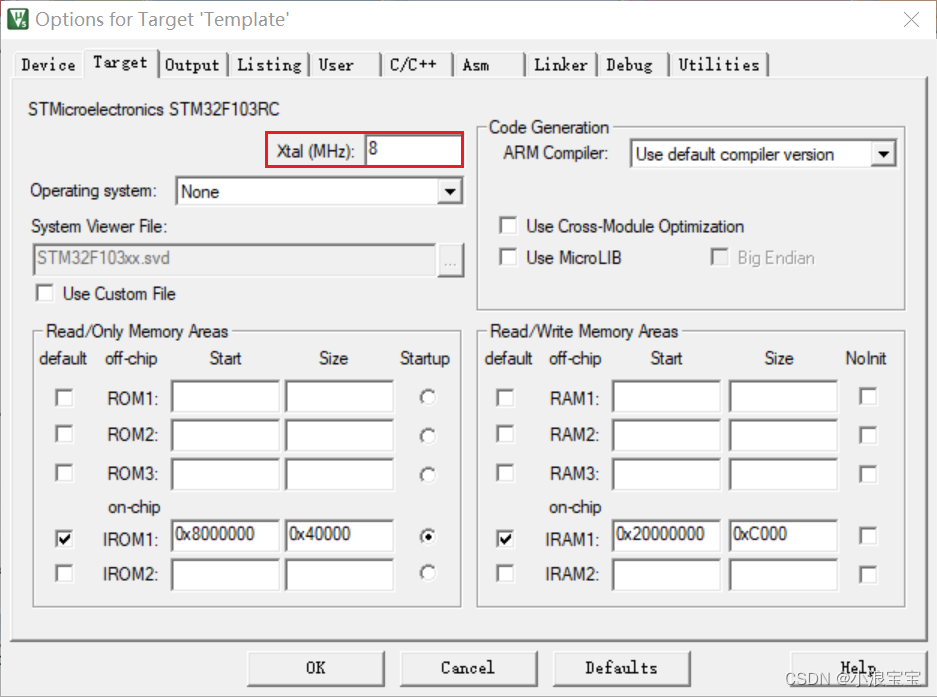The width and height of the screenshot is (937, 697).
Task: Enable NoInit for IRAM2
Action: 868,574
